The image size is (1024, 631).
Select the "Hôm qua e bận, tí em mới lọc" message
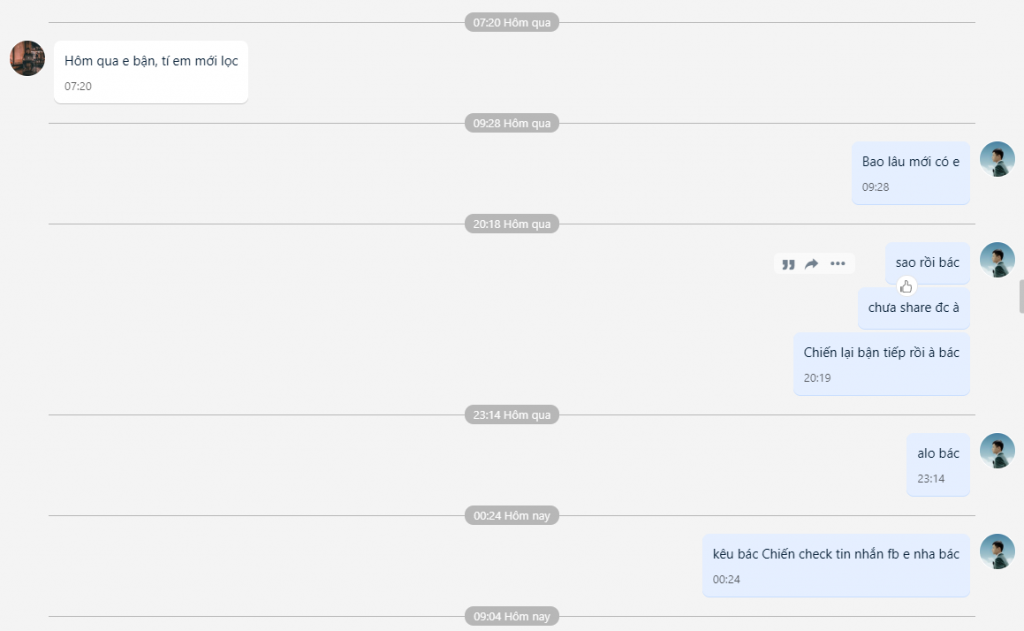pos(151,61)
